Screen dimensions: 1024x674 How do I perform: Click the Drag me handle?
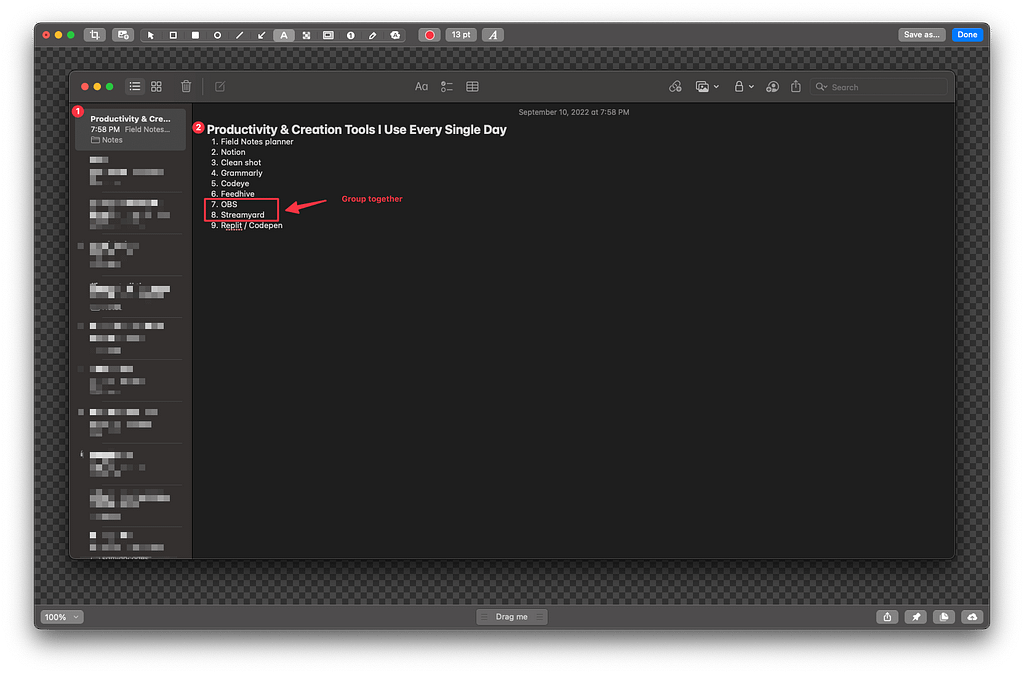coord(512,617)
